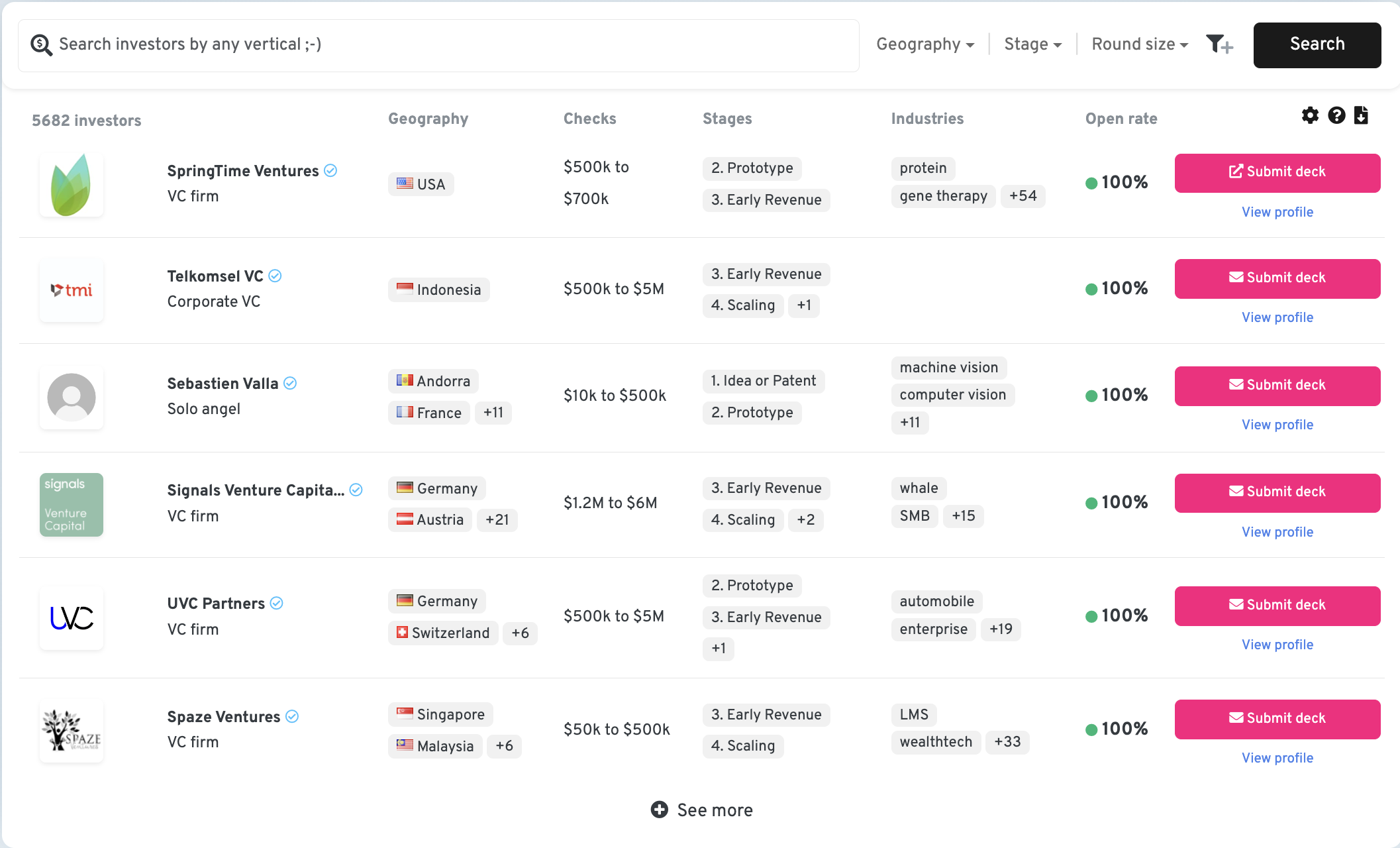Submit deck to Signals Venture Capital
Viewport: 1400px width, 848px height.
pos(1277,493)
